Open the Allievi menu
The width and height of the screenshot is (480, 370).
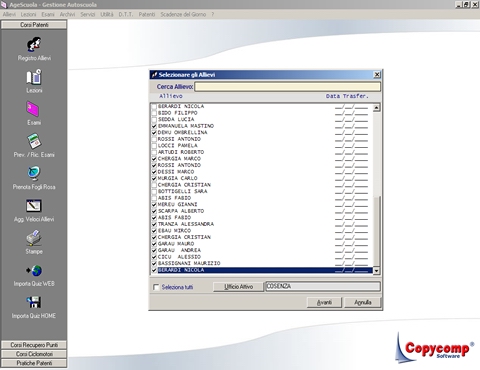[9, 14]
